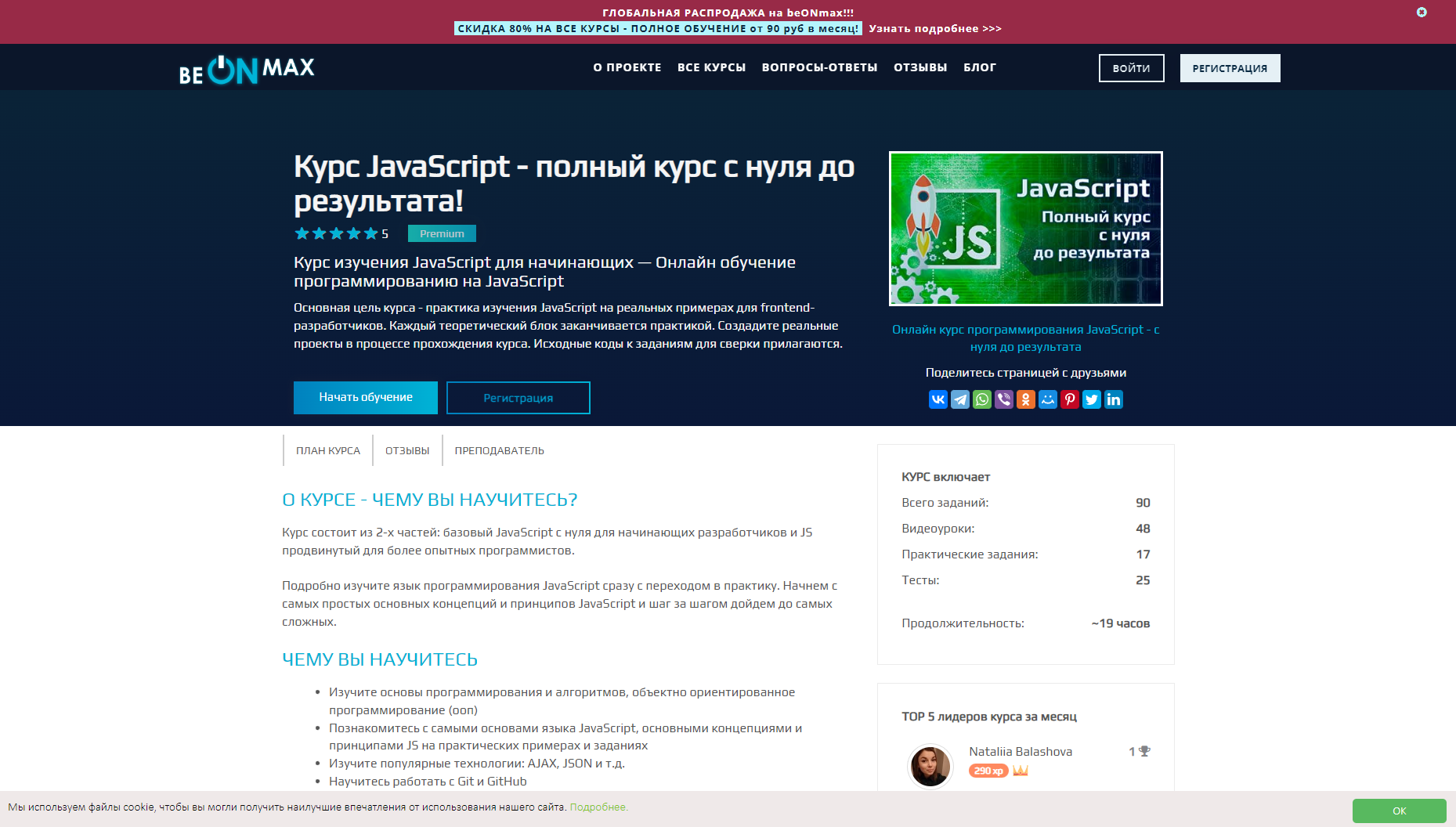The width and height of the screenshot is (1456, 827).
Task: Follow the Узнать подробнее >>> link
Action: 935,28
